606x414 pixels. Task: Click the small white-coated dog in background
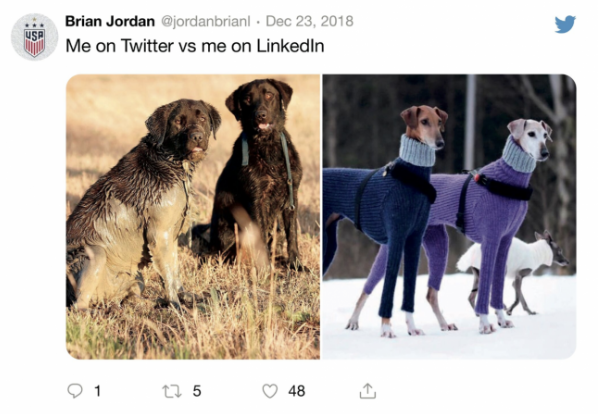[x=514, y=267]
